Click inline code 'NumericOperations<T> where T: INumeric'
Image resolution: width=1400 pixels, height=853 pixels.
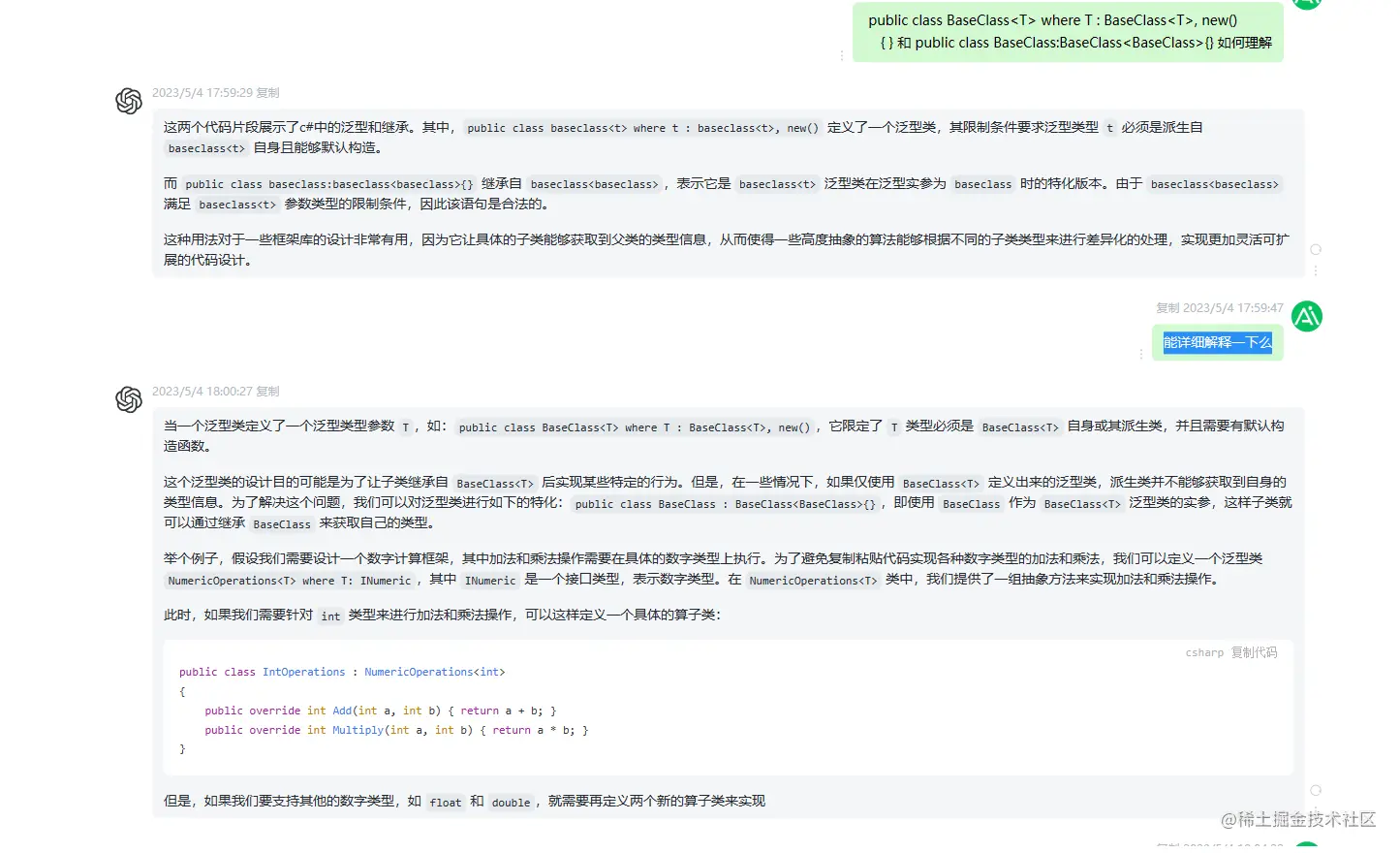(x=290, y=581)
